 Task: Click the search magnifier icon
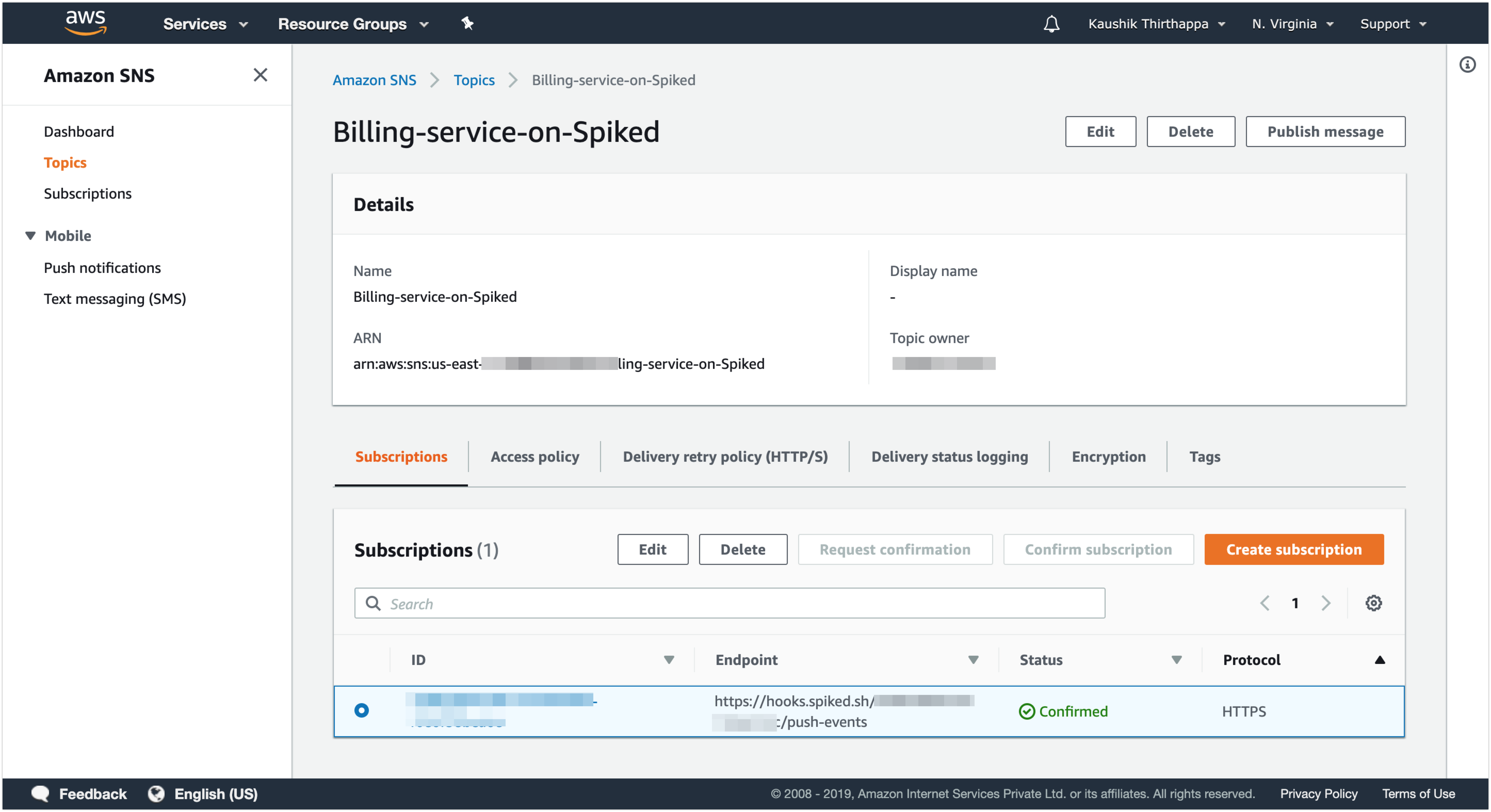373,603
